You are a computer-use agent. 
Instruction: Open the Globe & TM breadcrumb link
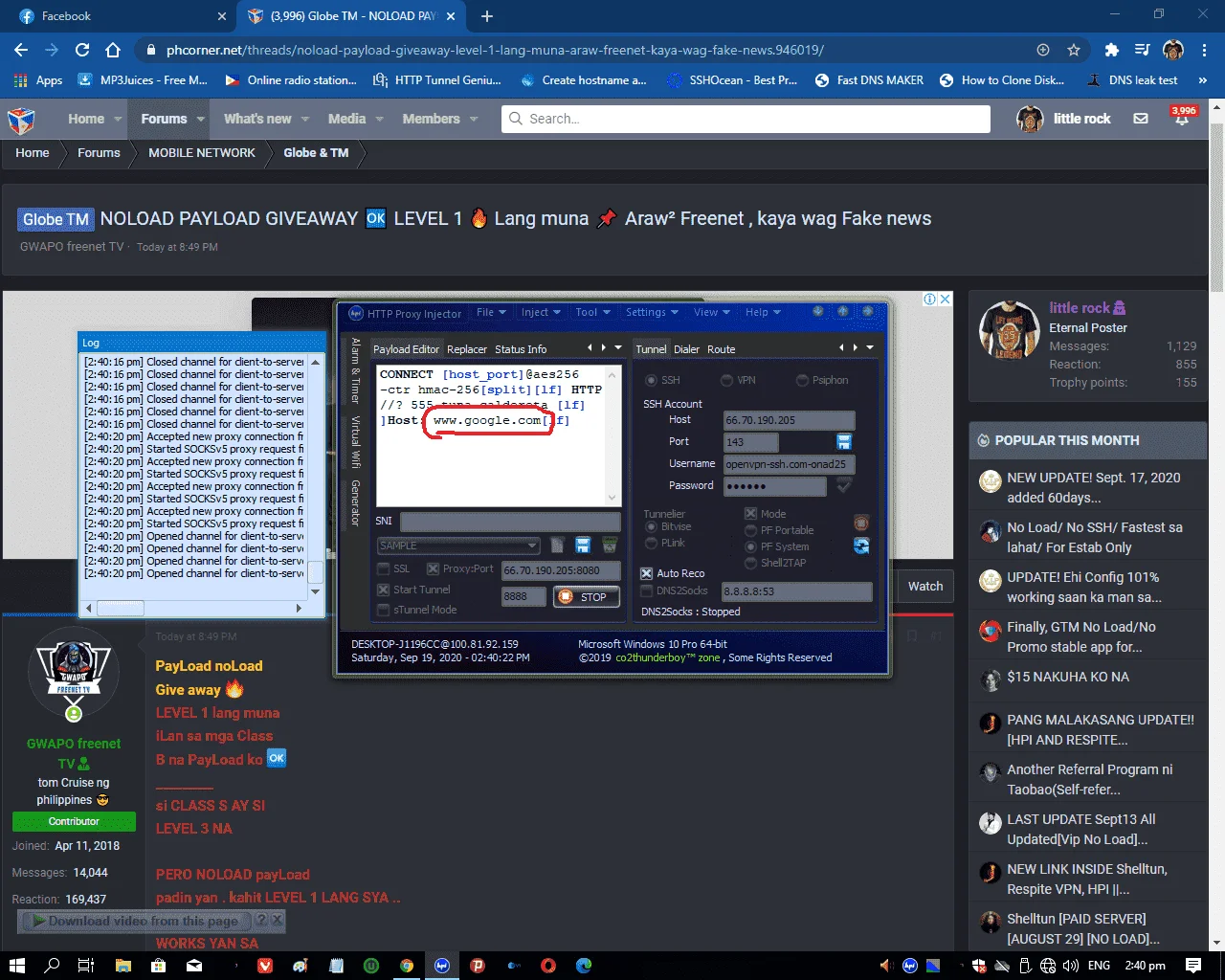tap(316, 152)
